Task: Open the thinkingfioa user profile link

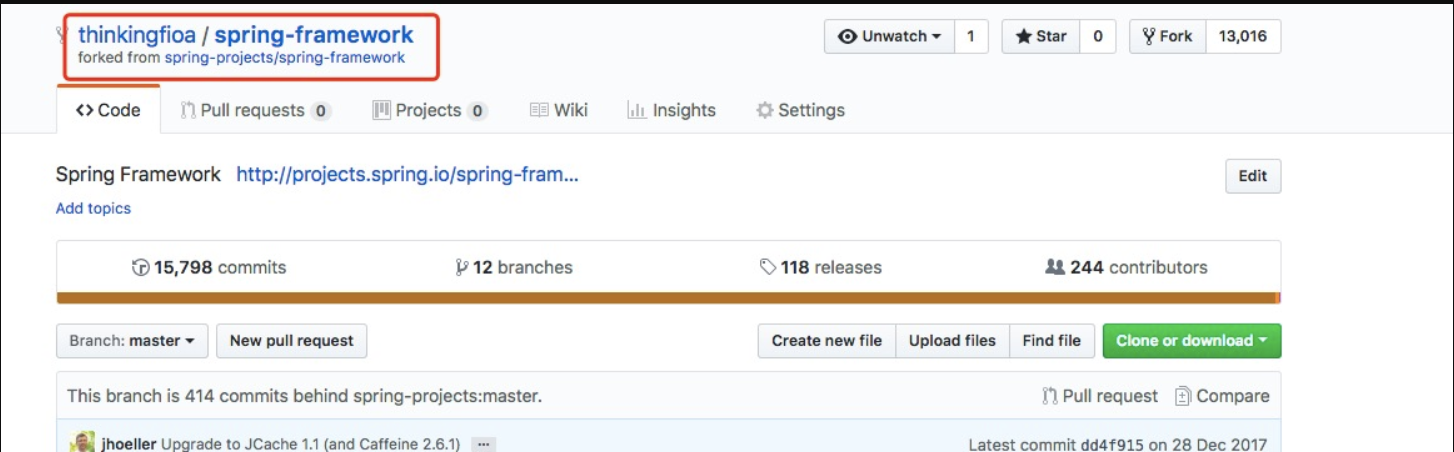Action: click(137, 35)
